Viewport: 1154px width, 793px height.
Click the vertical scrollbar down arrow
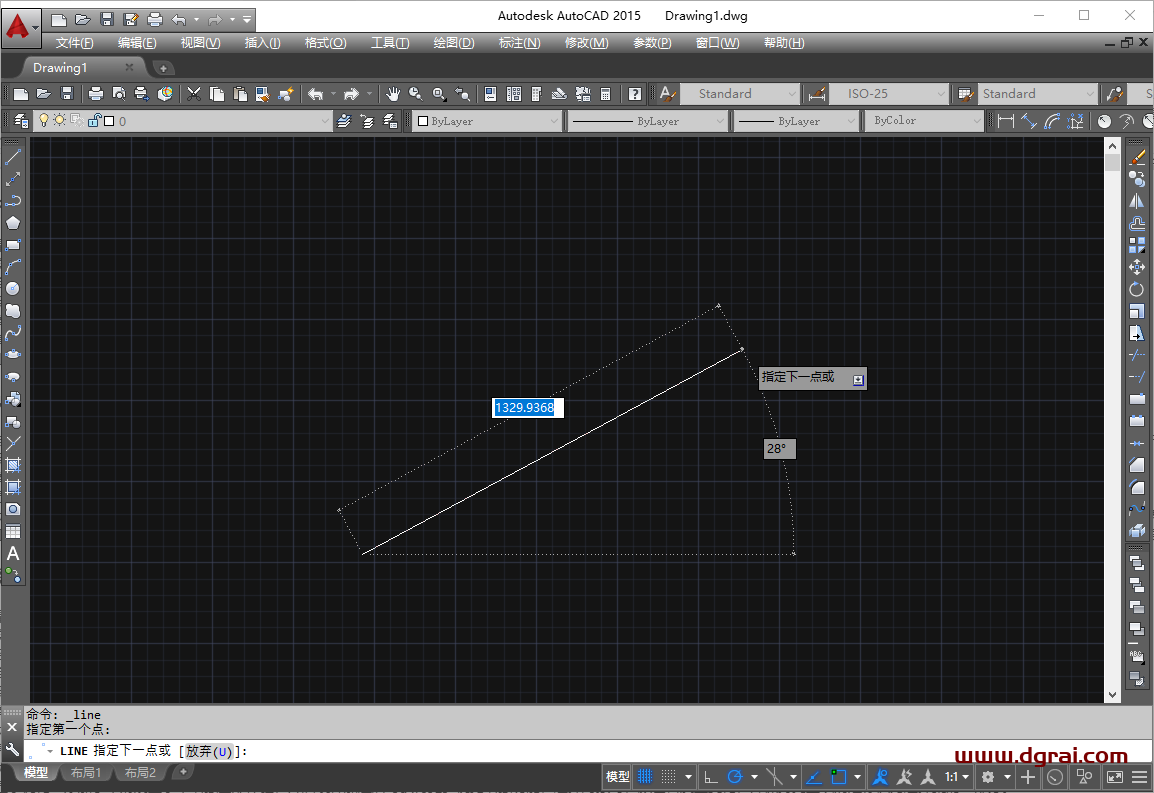click(1112, 694)
